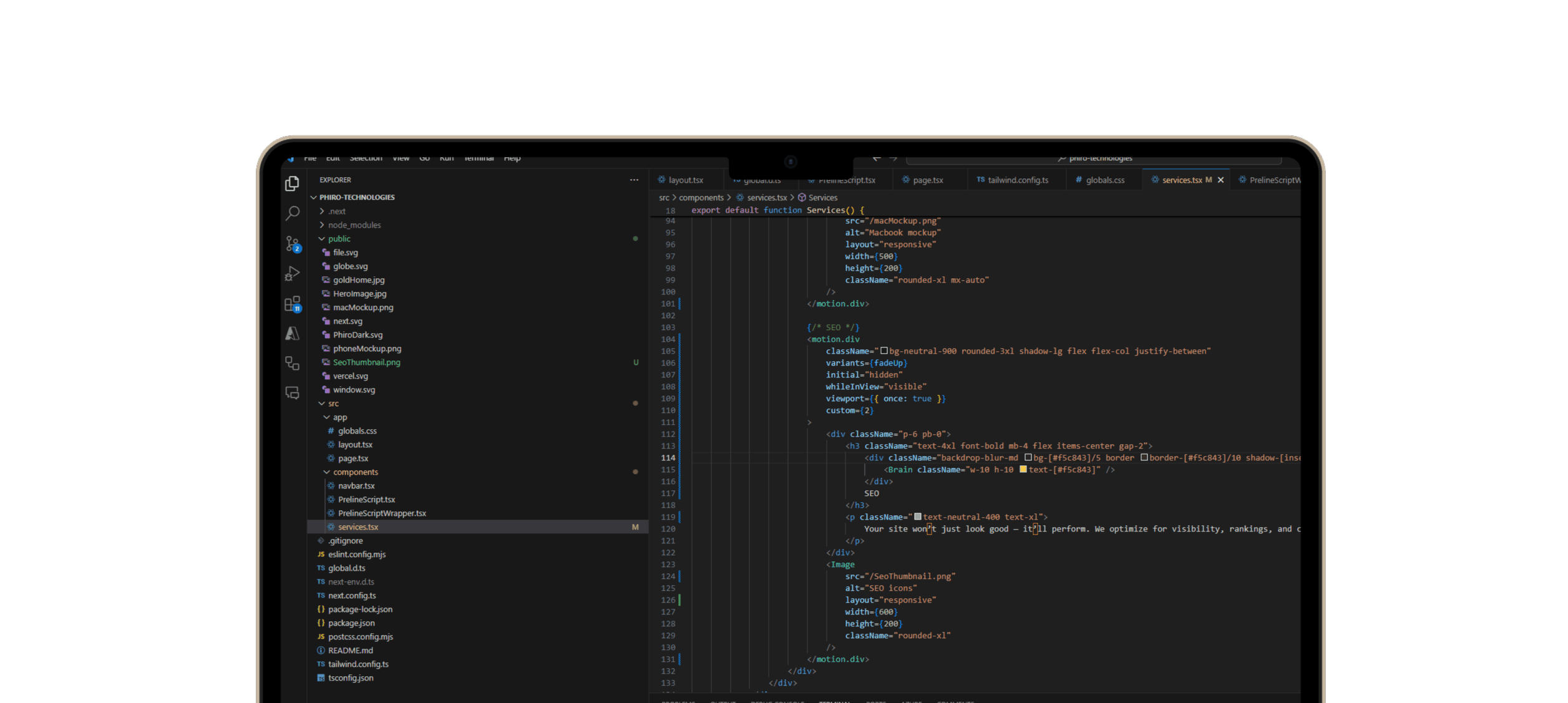This screenshot has width=1568, height=703.
Task: Open navbar.tsx in the file tree
Action: (x=356, y=486)
